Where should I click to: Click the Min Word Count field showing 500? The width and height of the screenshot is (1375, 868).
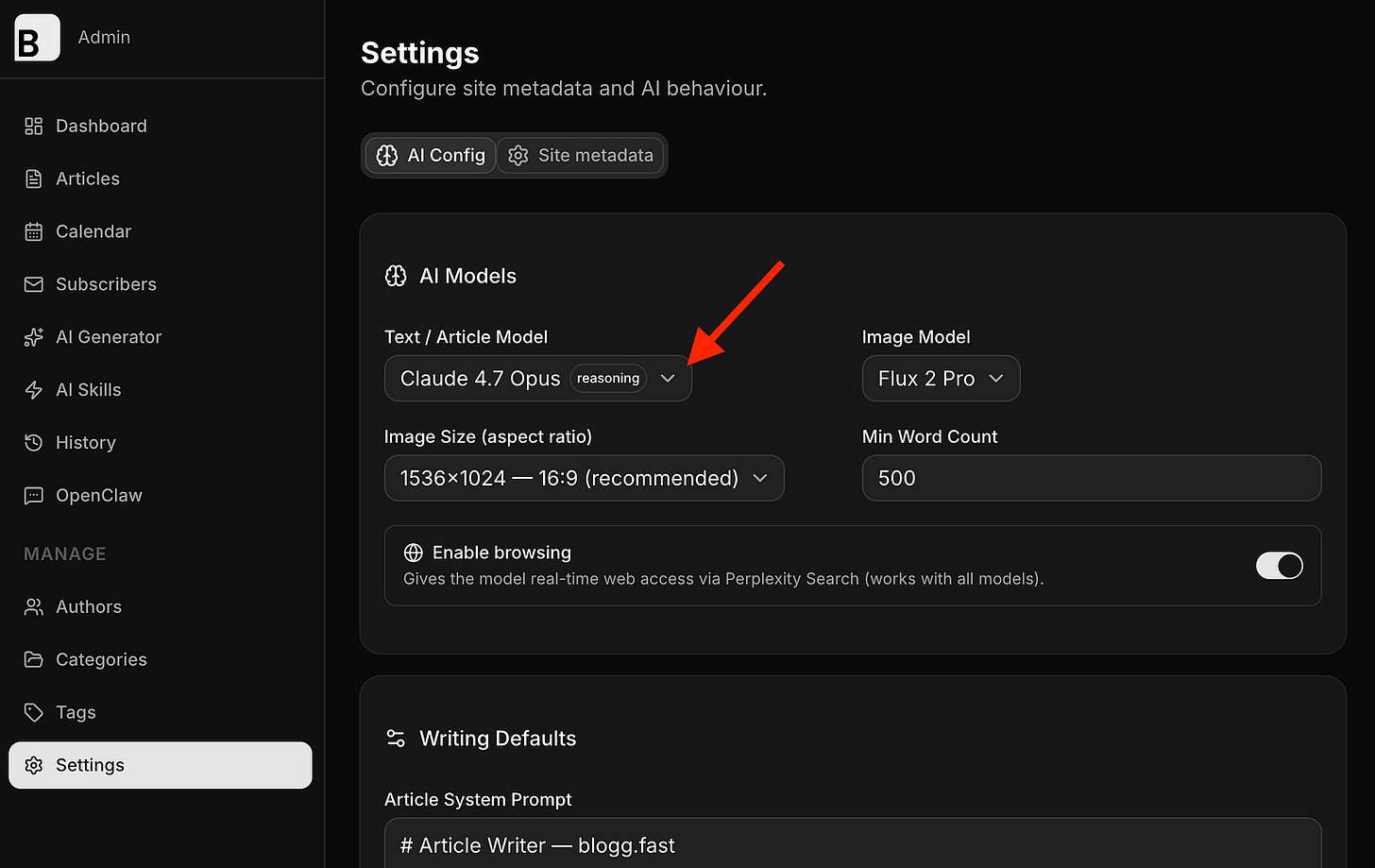pyautogui.click(x=1092, y=478)
